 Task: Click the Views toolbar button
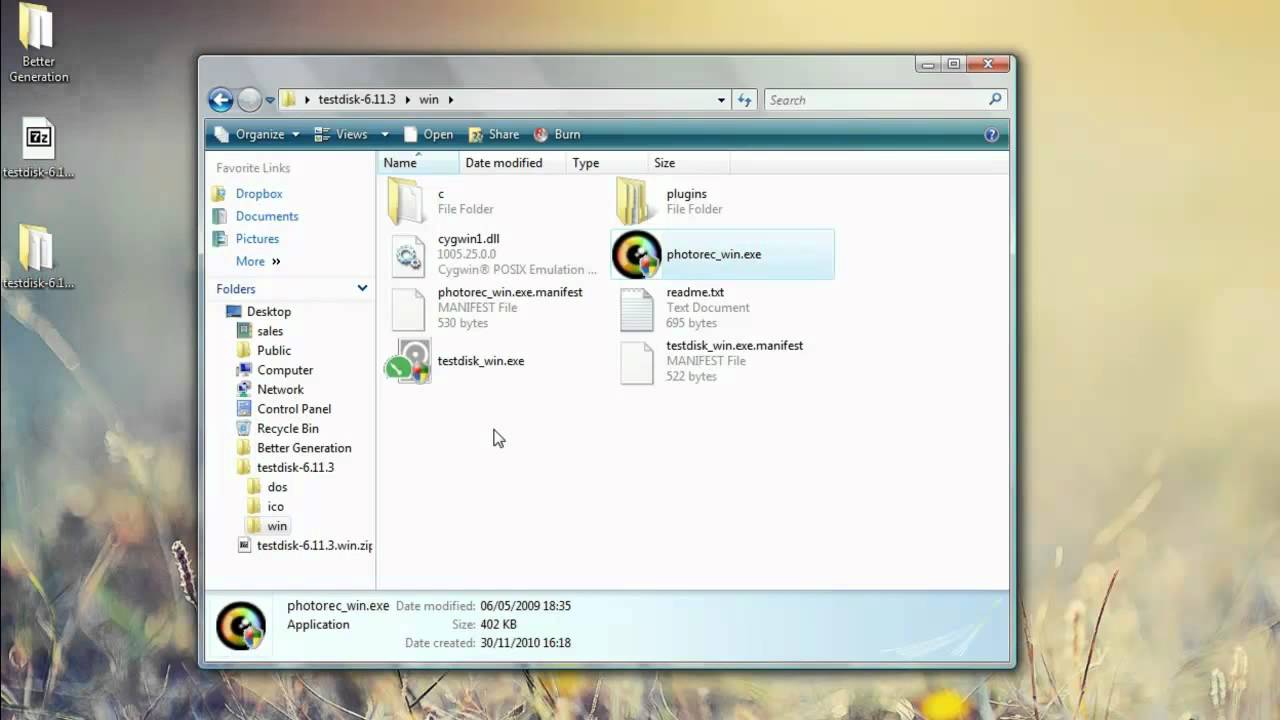click(x=341, y=134)
